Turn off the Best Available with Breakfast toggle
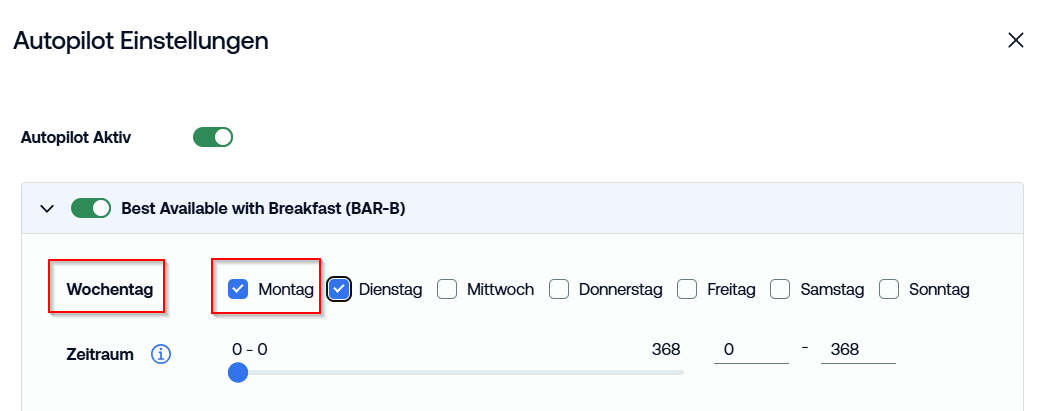This screenshot has height=411, width=1044. click(91, 208)
